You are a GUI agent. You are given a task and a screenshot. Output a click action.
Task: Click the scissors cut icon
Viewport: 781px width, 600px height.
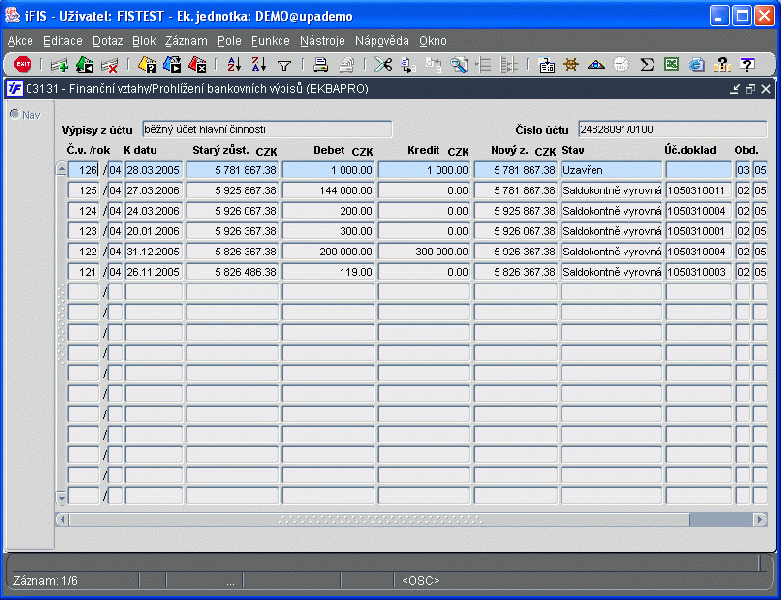[x=383, y=65]
